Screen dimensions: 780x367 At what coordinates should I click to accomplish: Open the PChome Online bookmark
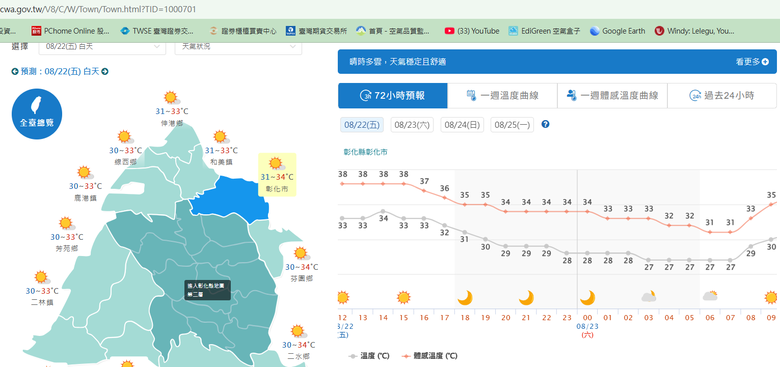pos(70,31)
